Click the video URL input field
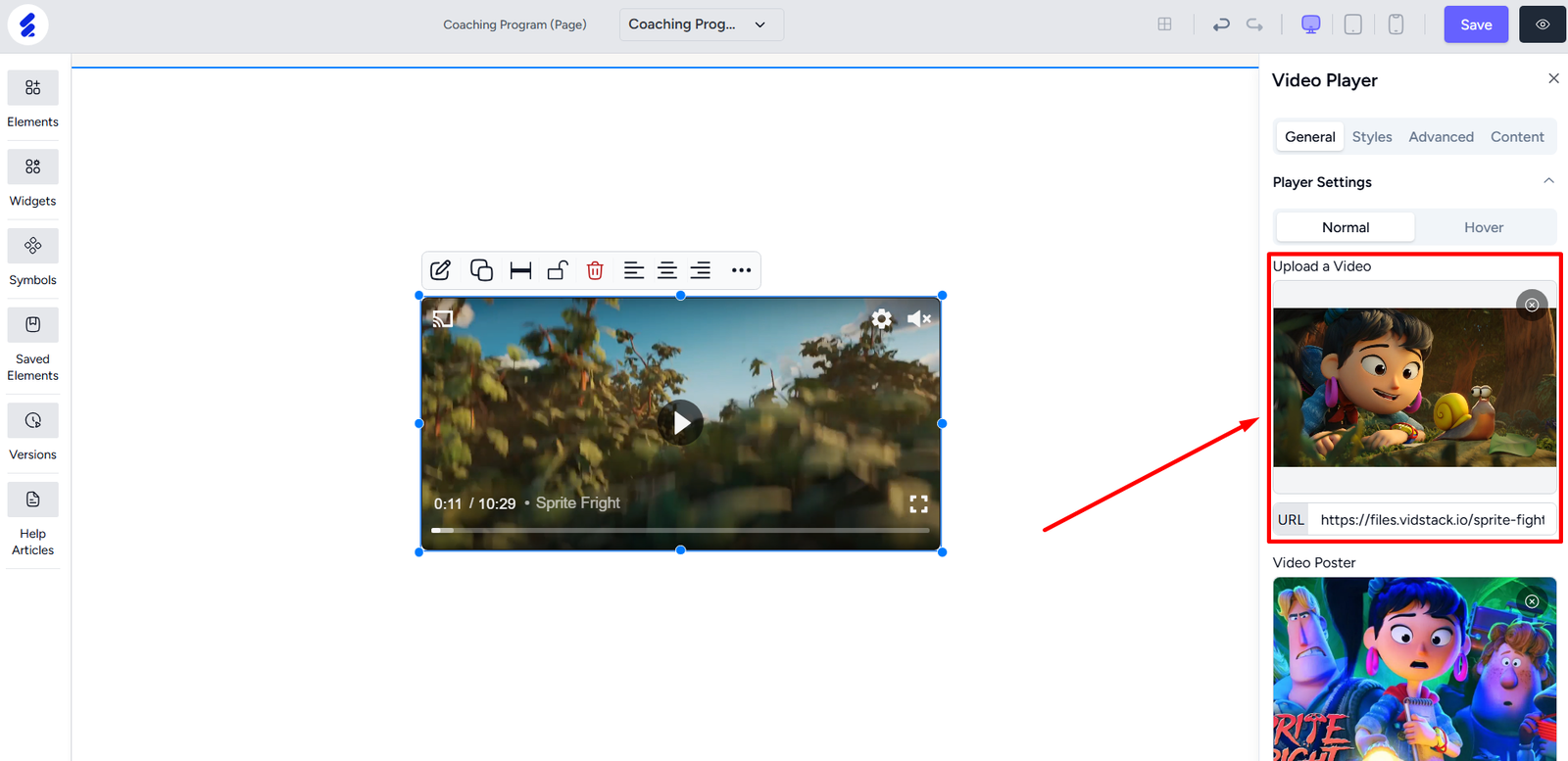1568x761 pixels. click(x=1432, y=520)
